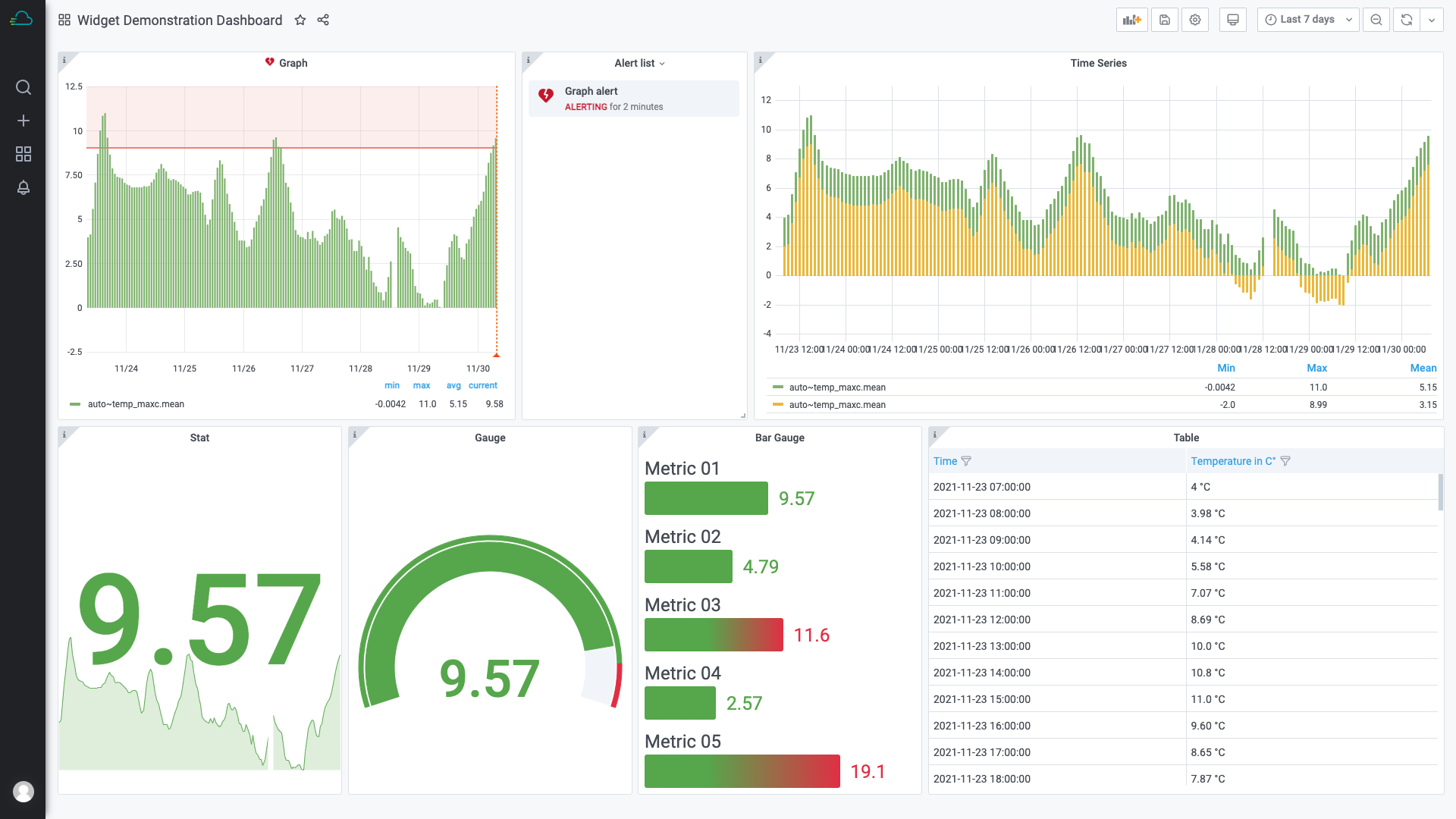Open the auto-refresh interval dropdown
Image resolution: width=1456 pixels, height=819 pixels.
[x=1432, y=20]
